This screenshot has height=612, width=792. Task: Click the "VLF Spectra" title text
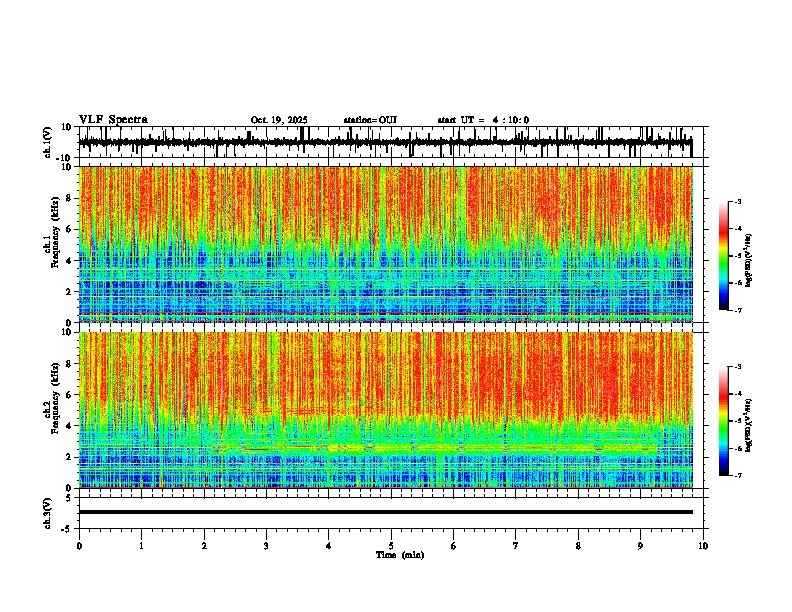pyautogui.click(x=113, y=120)
